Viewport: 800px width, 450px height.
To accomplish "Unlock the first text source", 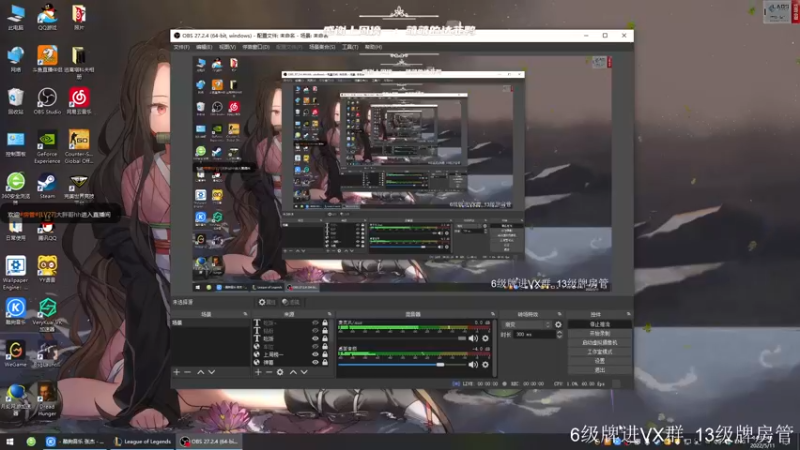I will (x=325, y=323).
